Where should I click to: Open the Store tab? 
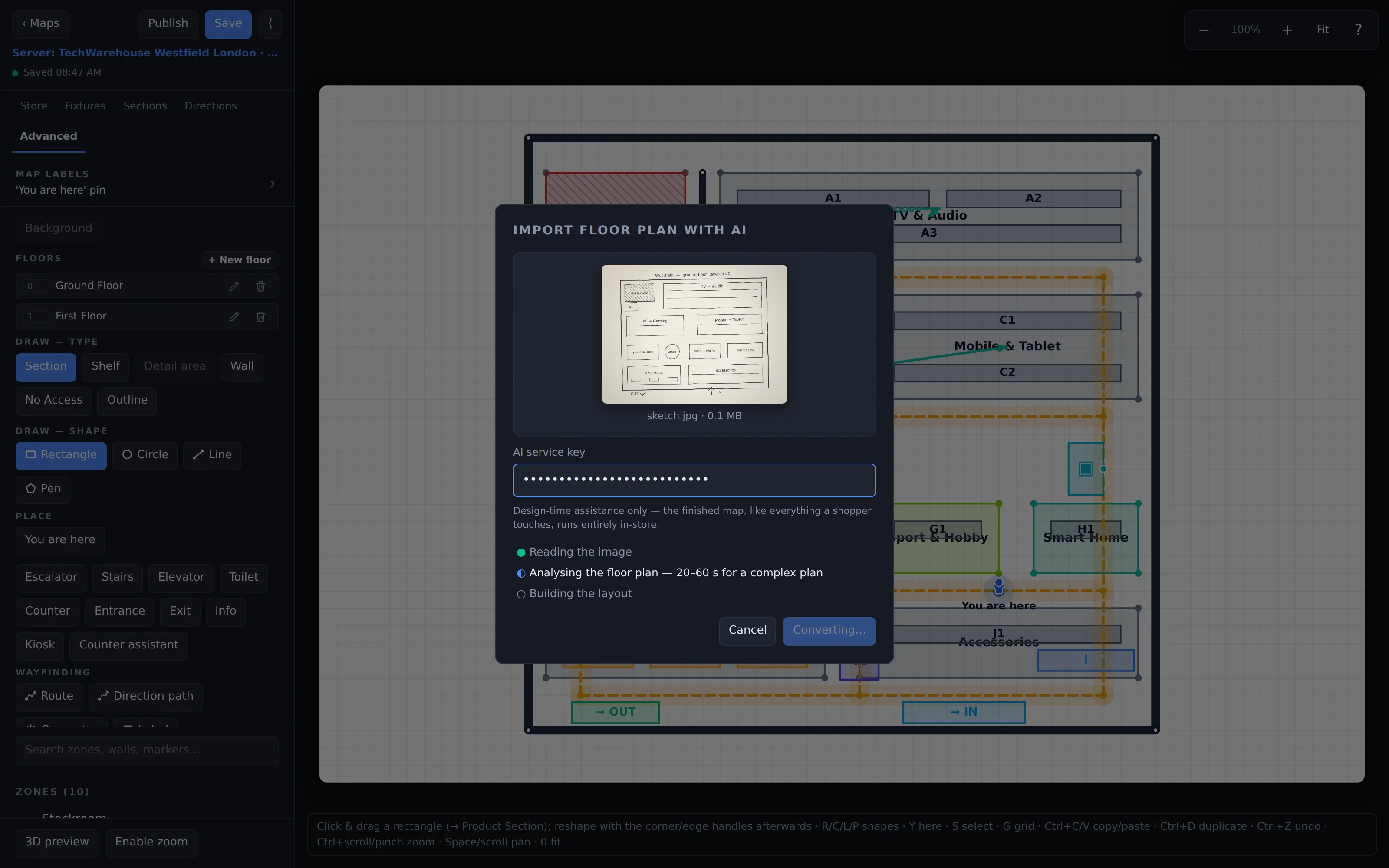[34, 106]
